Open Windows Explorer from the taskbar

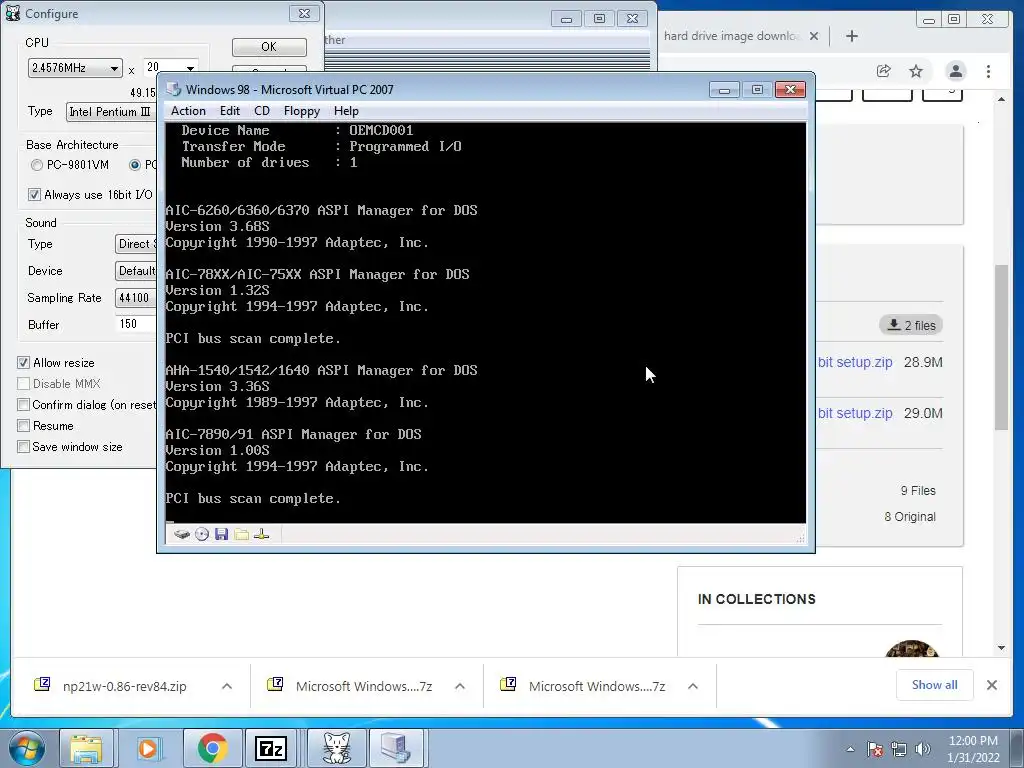86,748
